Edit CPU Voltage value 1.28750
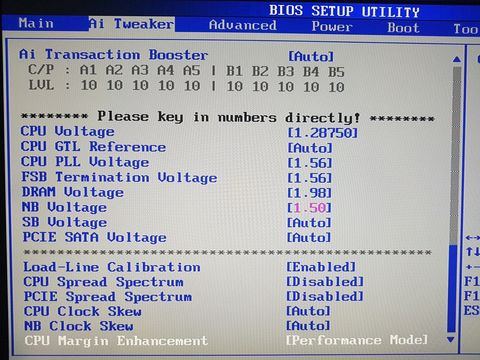 pos(322,133)
